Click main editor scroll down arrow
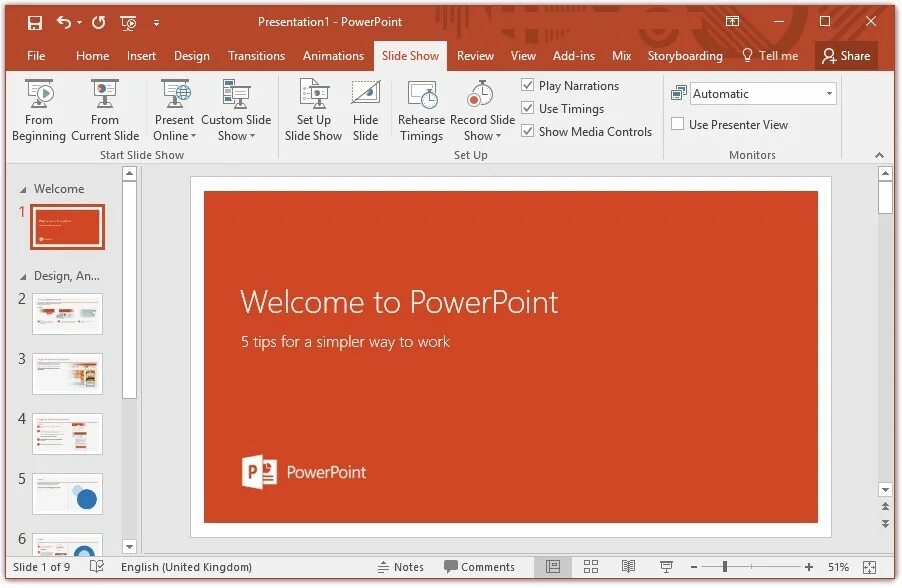 pos(885,490)
